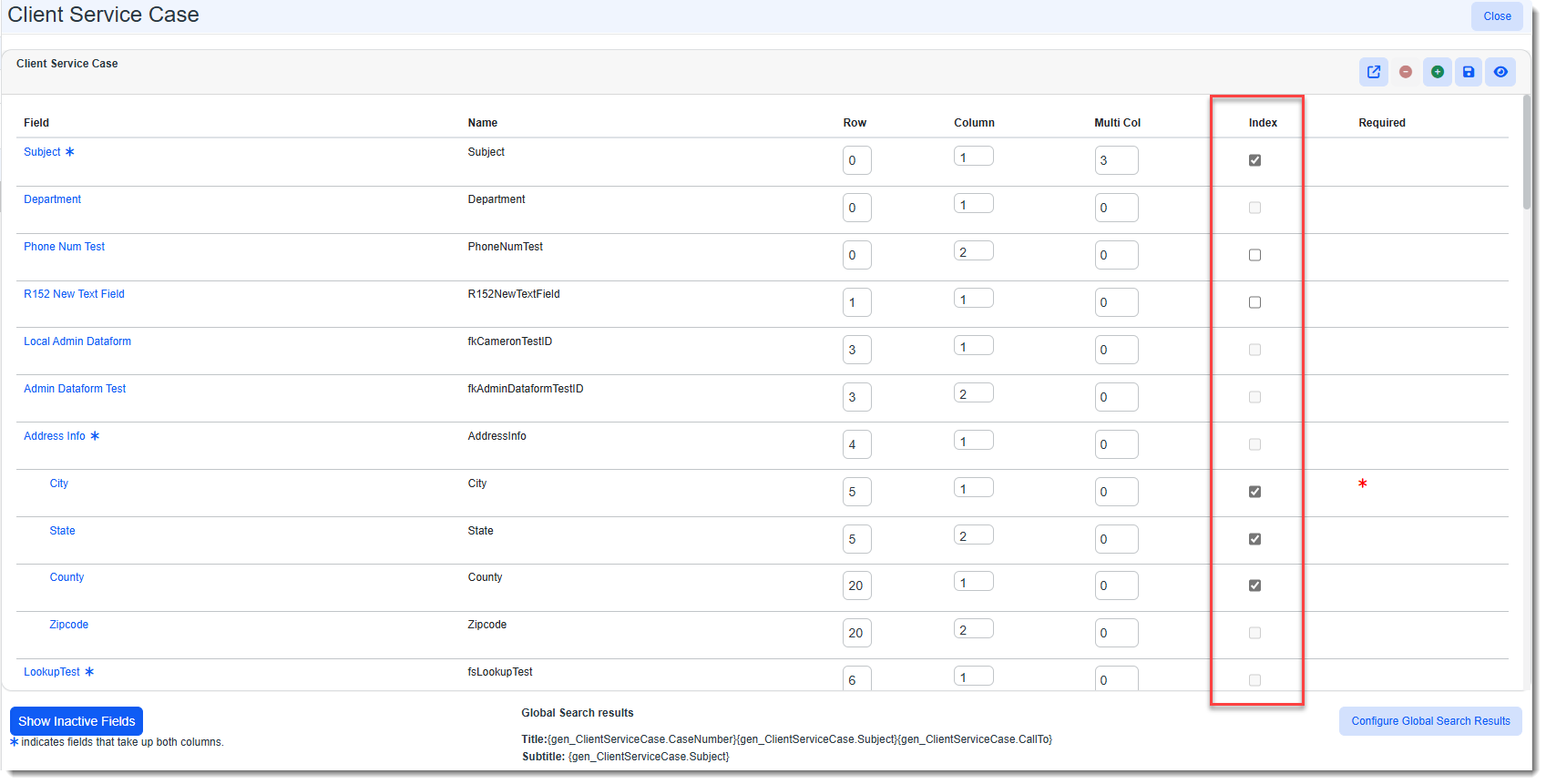Click Show Inactive Fields button
The width and height of the screenshot is (1546, 784).
(77, 721)
